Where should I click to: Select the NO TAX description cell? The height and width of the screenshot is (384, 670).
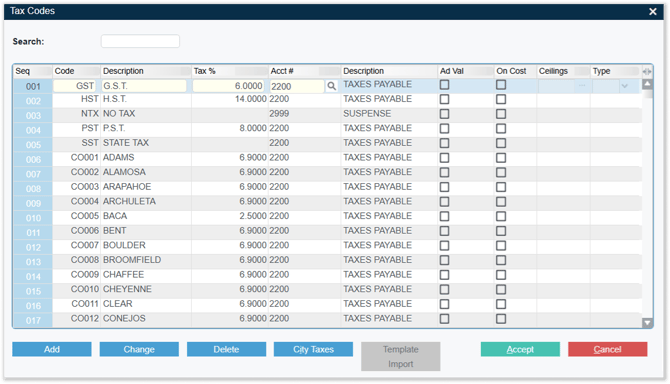(146, 114)
